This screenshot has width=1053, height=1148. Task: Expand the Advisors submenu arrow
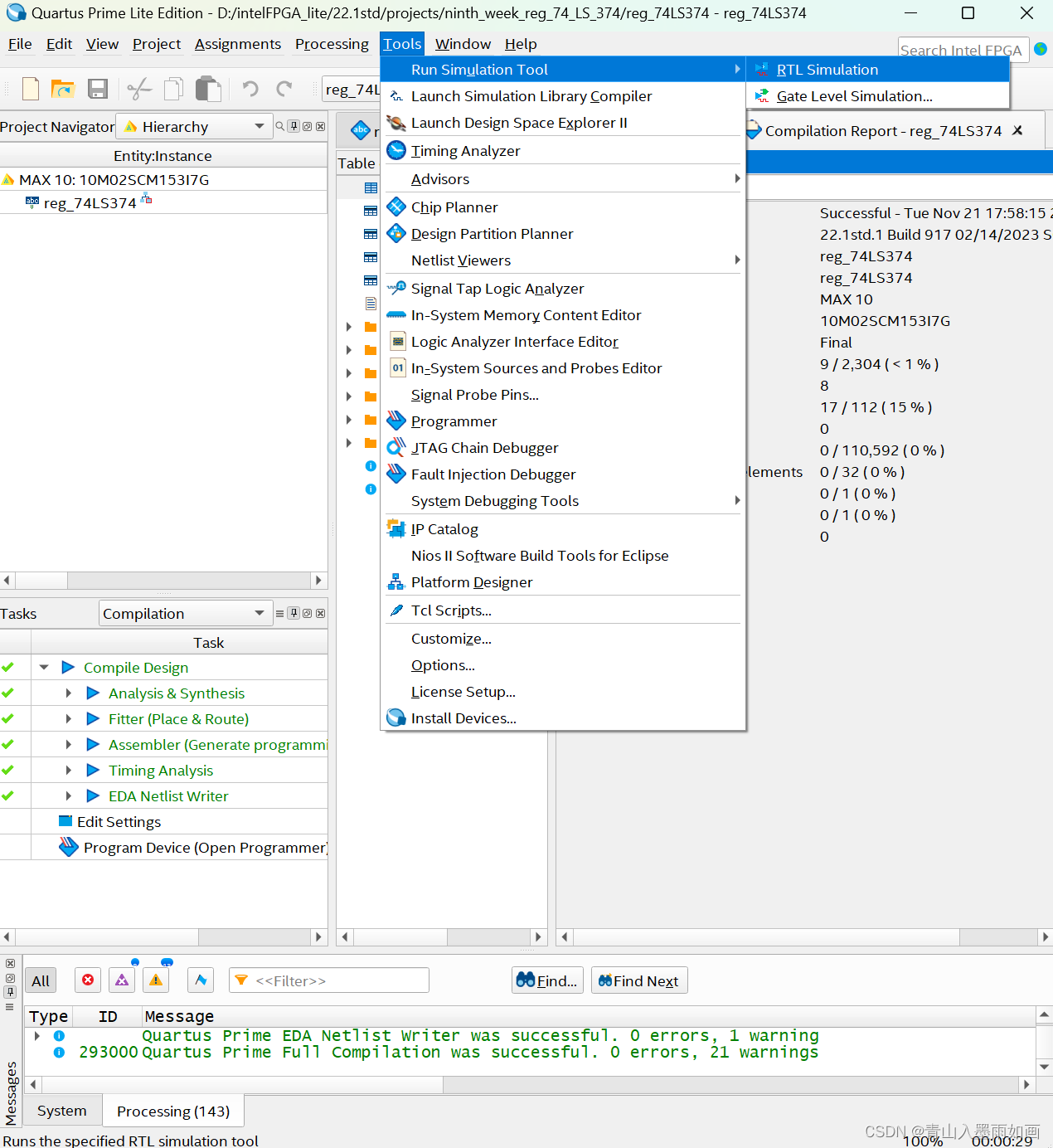click(x=736, y=179)
